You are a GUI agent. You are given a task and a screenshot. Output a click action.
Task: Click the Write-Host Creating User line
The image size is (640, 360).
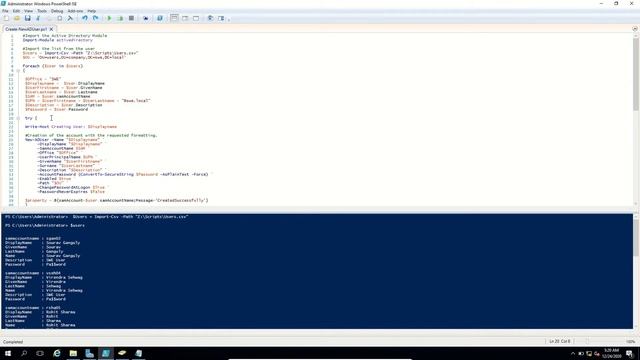71,127
